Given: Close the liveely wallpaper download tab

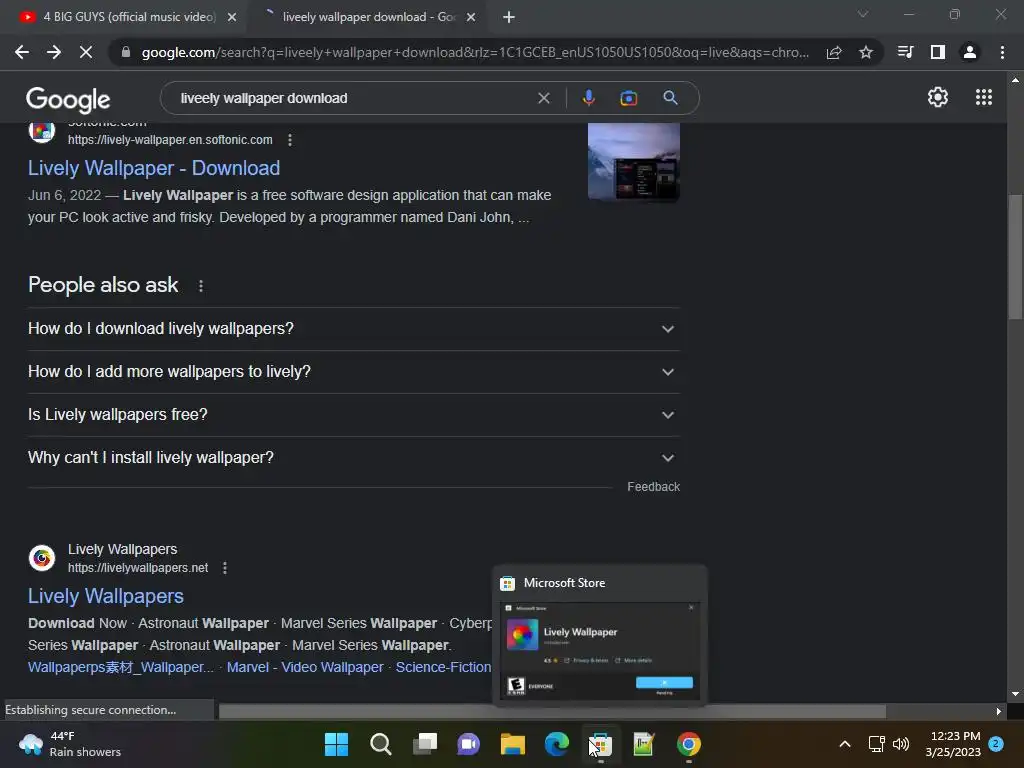Looking at the screenshot, I should (x=471, y=18).
